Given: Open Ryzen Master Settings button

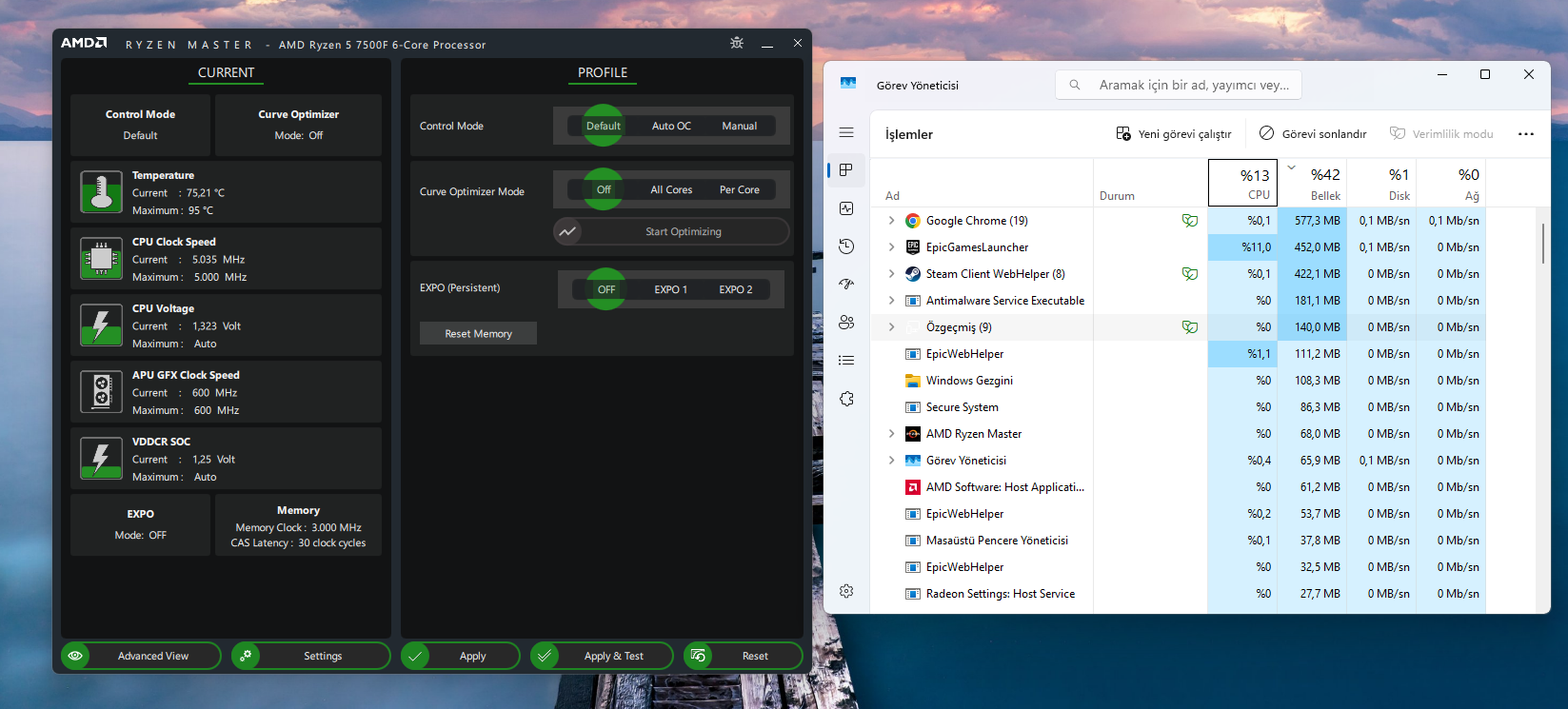Looking at the screenshot, I should [x=310, y=656].
